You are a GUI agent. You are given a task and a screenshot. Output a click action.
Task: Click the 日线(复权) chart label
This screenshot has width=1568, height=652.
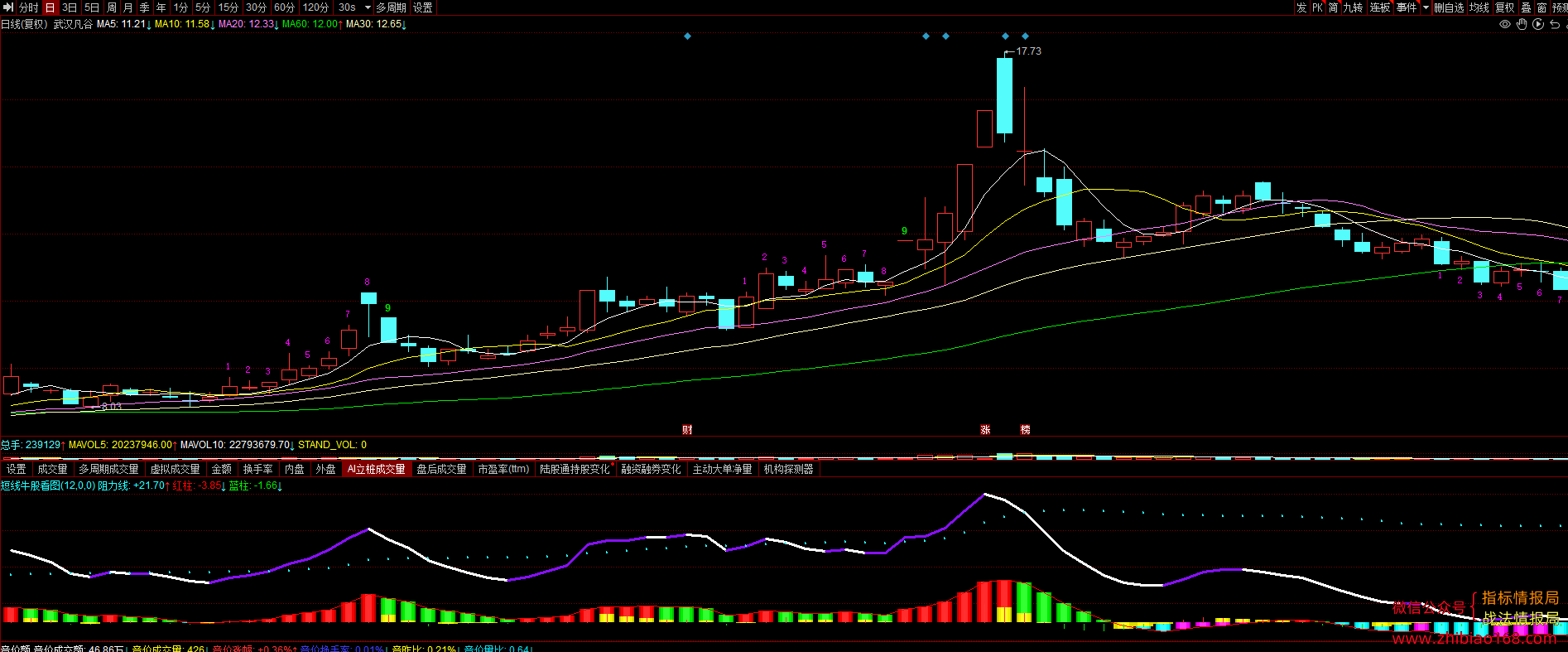click(x=24, y=24)
